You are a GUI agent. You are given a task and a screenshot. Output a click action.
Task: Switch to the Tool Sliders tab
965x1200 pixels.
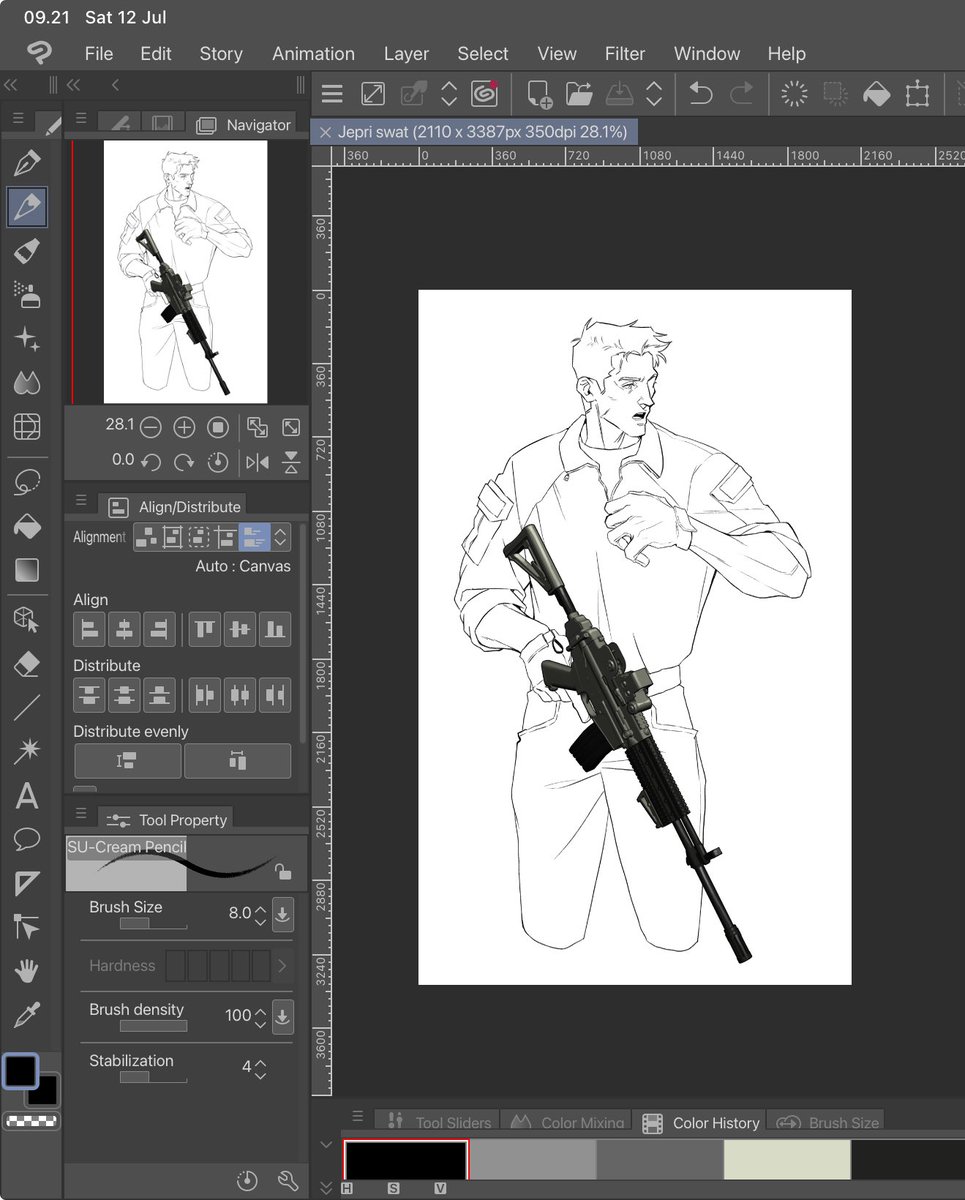click(439, 1122)
